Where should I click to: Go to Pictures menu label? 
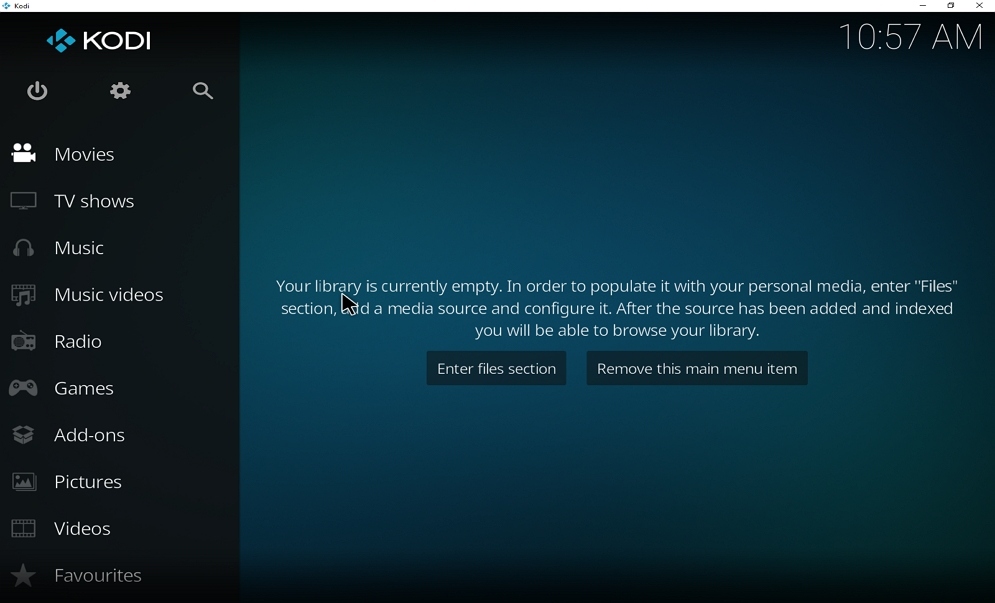pos(88,482)
